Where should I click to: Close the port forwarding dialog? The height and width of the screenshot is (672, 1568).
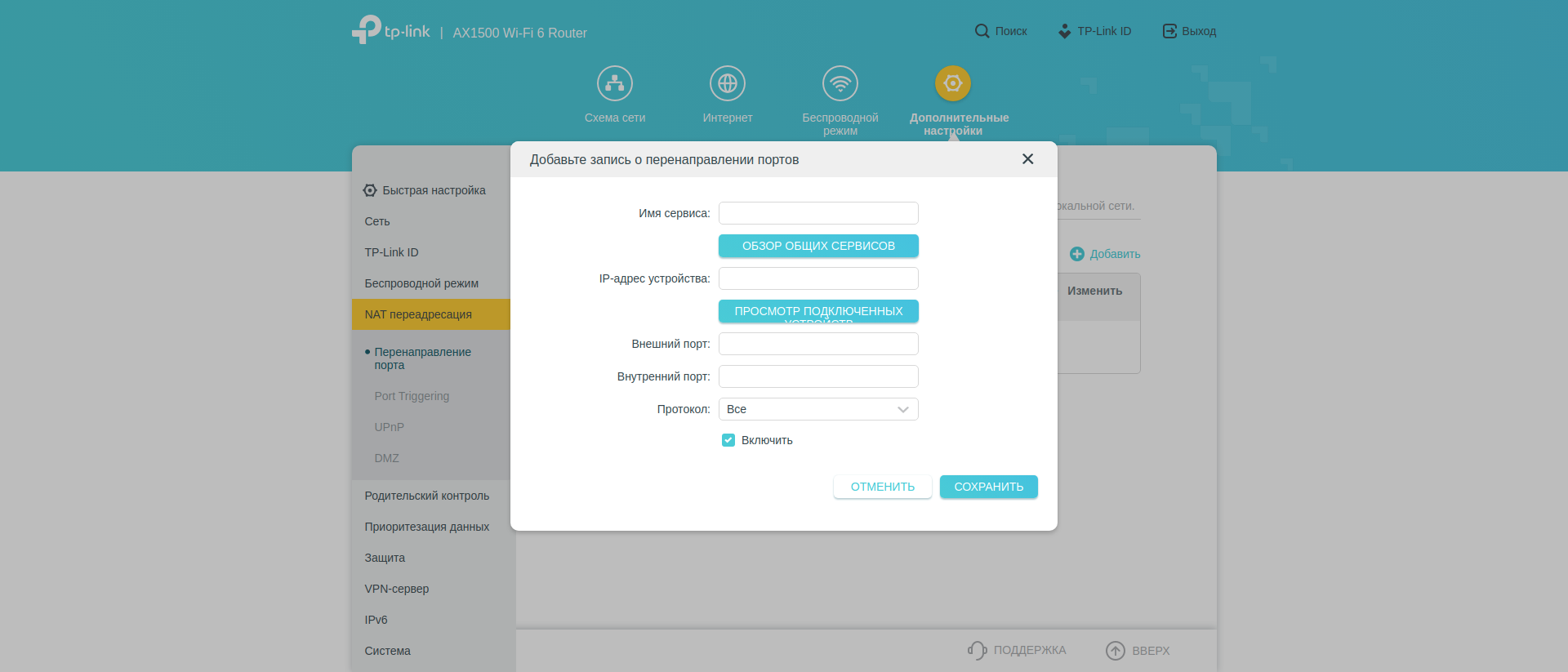click(1027, 159)
